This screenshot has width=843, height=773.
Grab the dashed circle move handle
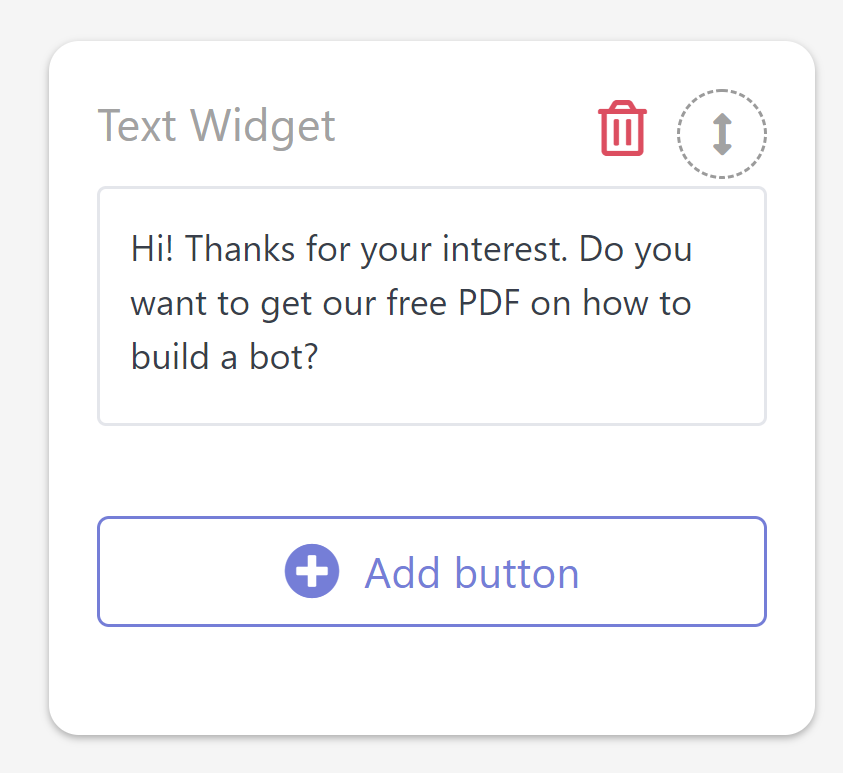[x=722, y=134]
